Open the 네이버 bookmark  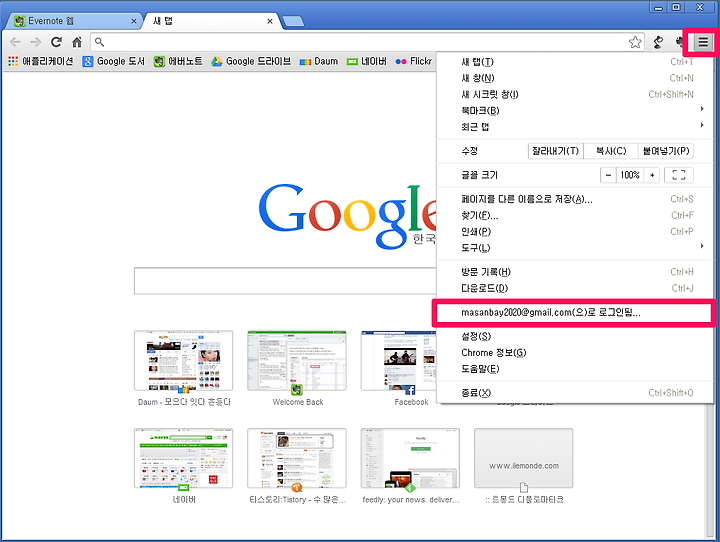(366, 61)
